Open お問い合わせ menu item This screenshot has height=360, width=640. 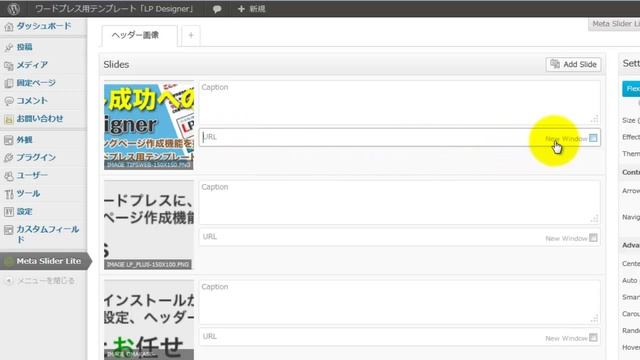40,119
